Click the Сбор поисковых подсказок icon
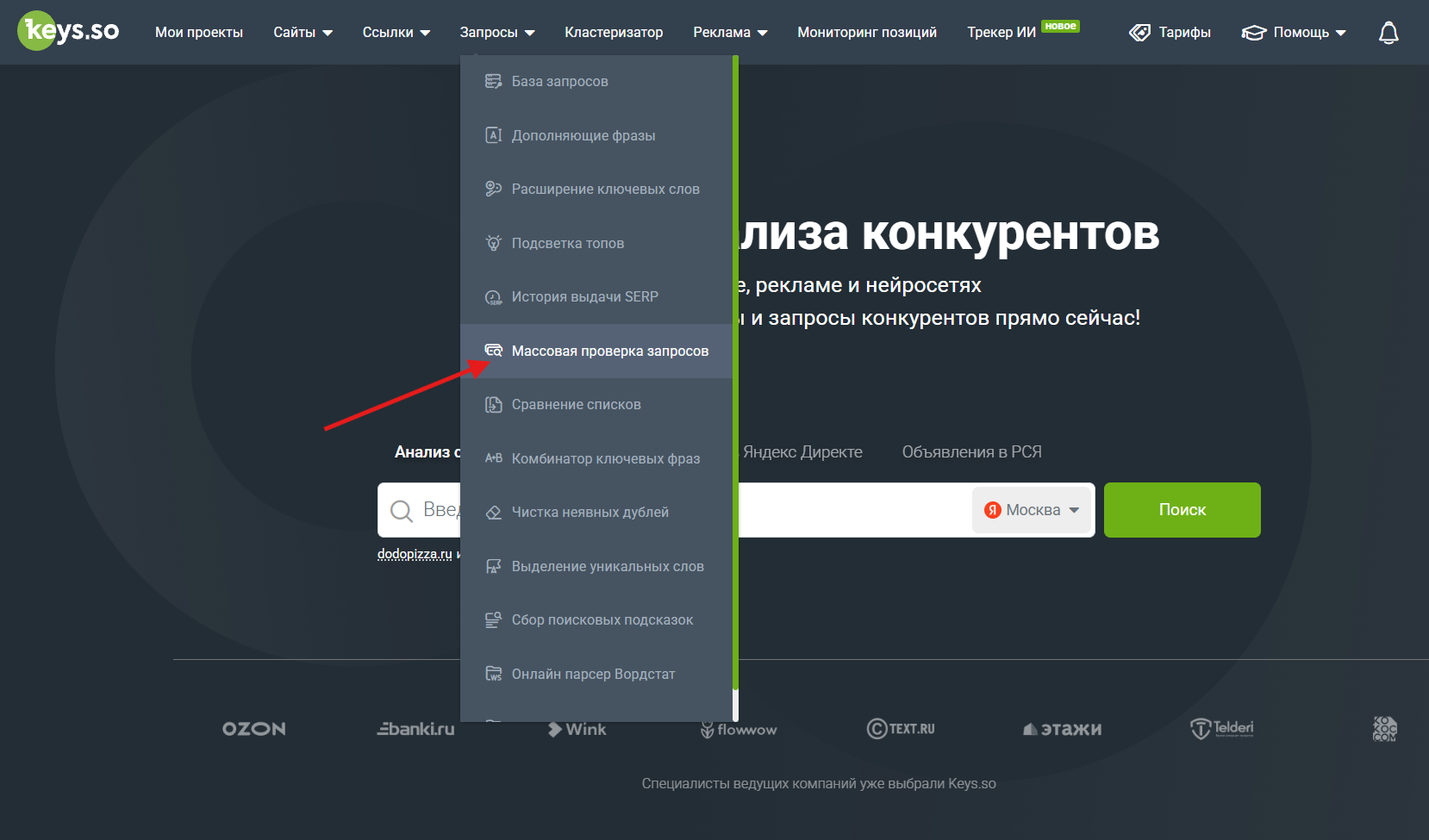Viewport: 1429px width, 840px height. pyautogui.click(x=494, y=620)
